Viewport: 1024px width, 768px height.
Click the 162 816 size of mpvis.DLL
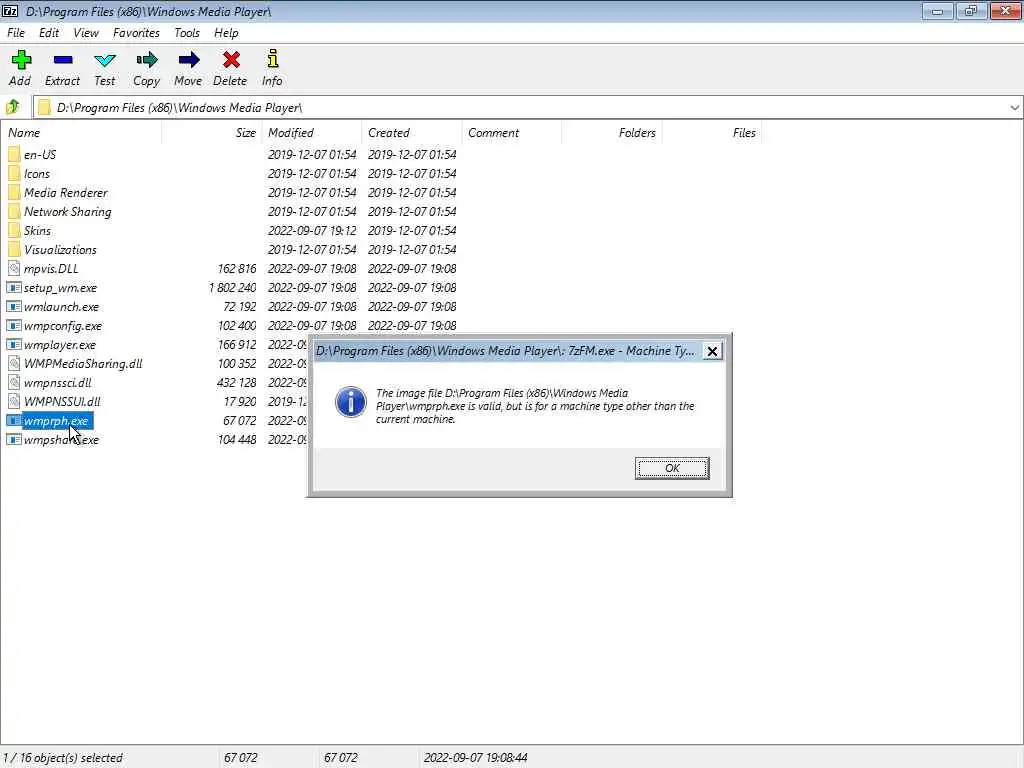pyautogui.click(x=236, y=268)
